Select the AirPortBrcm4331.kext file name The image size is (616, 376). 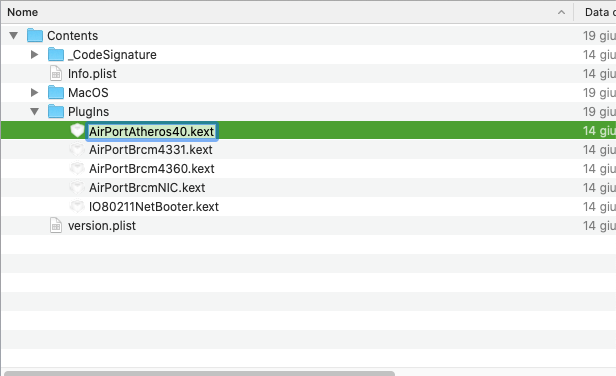pos(151,150)
